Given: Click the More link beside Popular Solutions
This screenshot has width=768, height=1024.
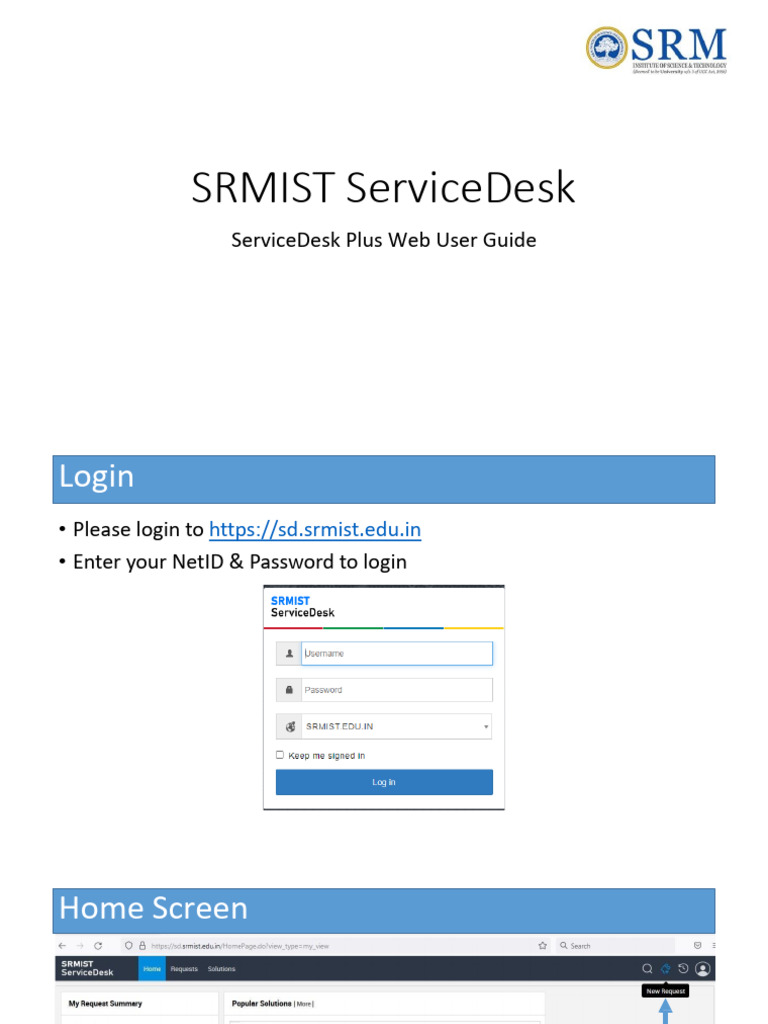Looking at the screenshot, I should (304, 1004).
